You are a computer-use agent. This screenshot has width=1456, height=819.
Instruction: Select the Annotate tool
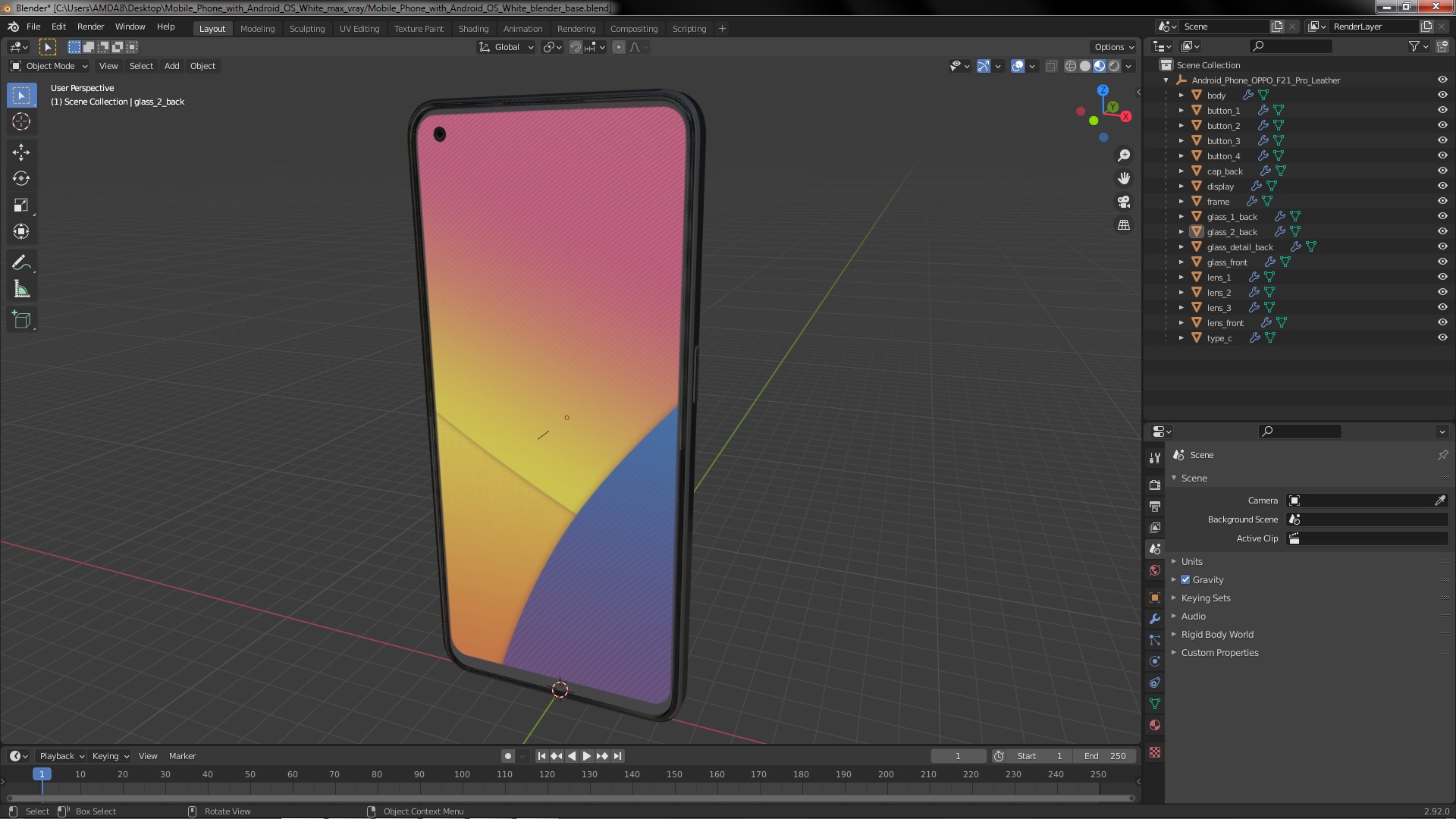coord(21,263)
